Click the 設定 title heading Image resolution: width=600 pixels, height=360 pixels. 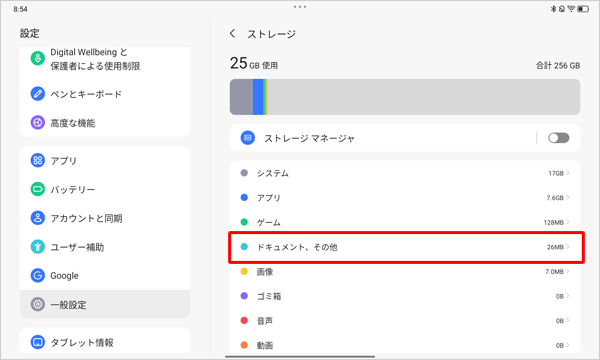pyautogui.click(x=29, y=33)
